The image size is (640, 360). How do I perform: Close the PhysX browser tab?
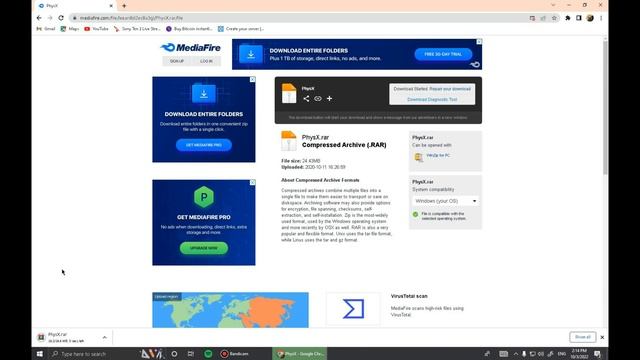pyautogui.click(x=111, y=6)
